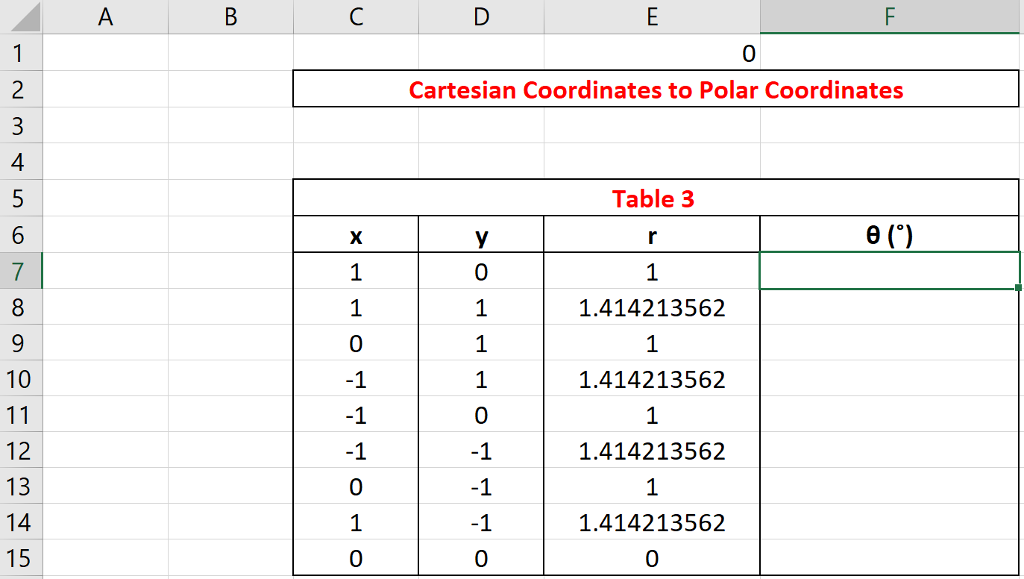The image size is (1024, 579).
Task: Click the Select All corner triangle
Action: click(x=22, y=17)
